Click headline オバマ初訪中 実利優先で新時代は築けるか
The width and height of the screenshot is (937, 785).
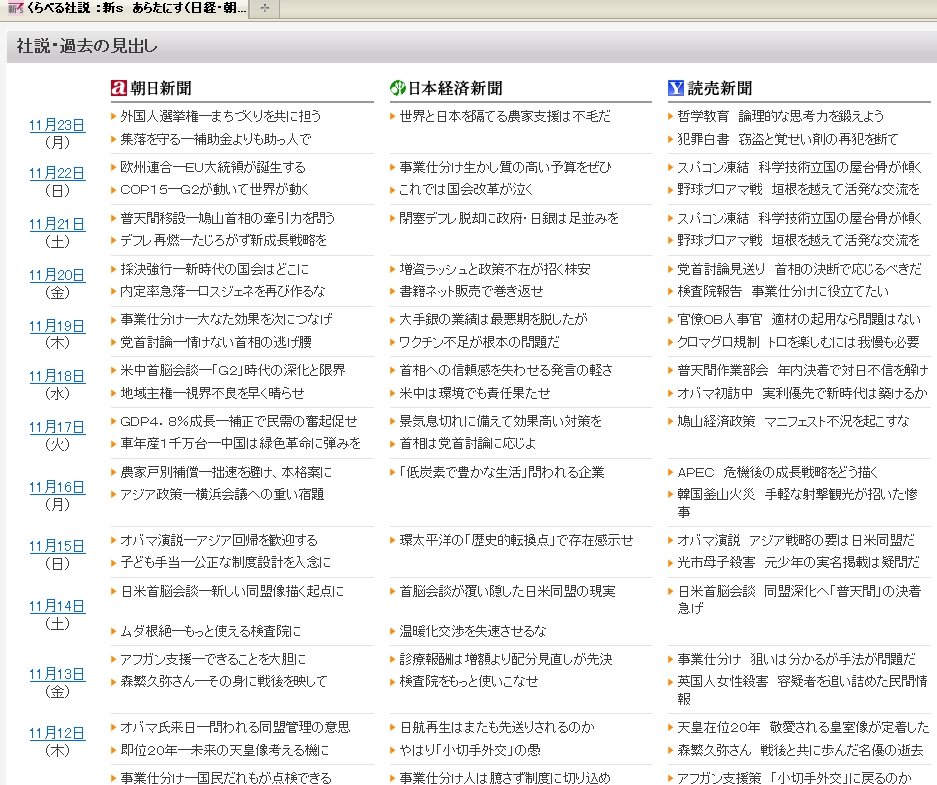802,393
